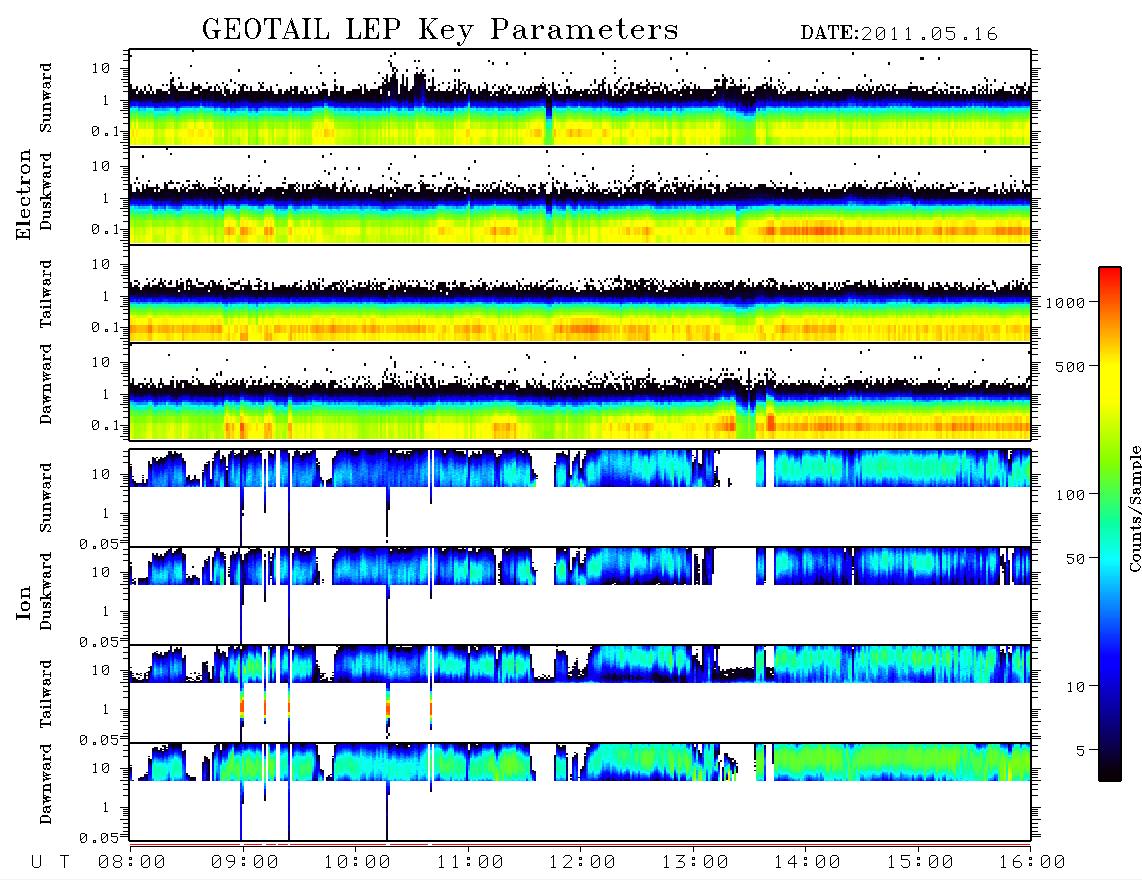
Task: Click the Electron Duskward spectrogram panel
Action: [x=580, y=195]
